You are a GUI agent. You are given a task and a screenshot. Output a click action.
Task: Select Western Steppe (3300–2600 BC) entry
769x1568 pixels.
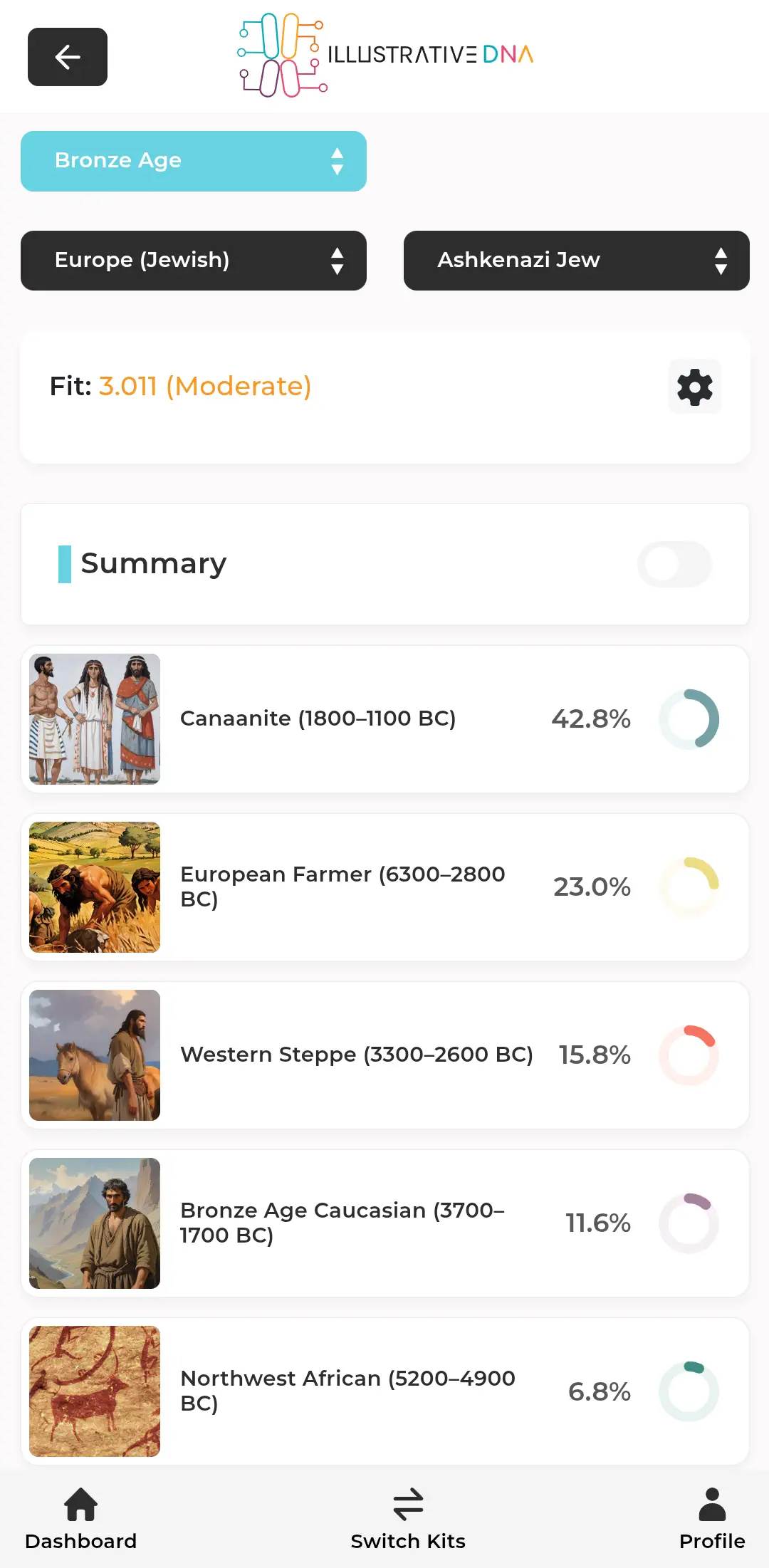pos(356,1055)
